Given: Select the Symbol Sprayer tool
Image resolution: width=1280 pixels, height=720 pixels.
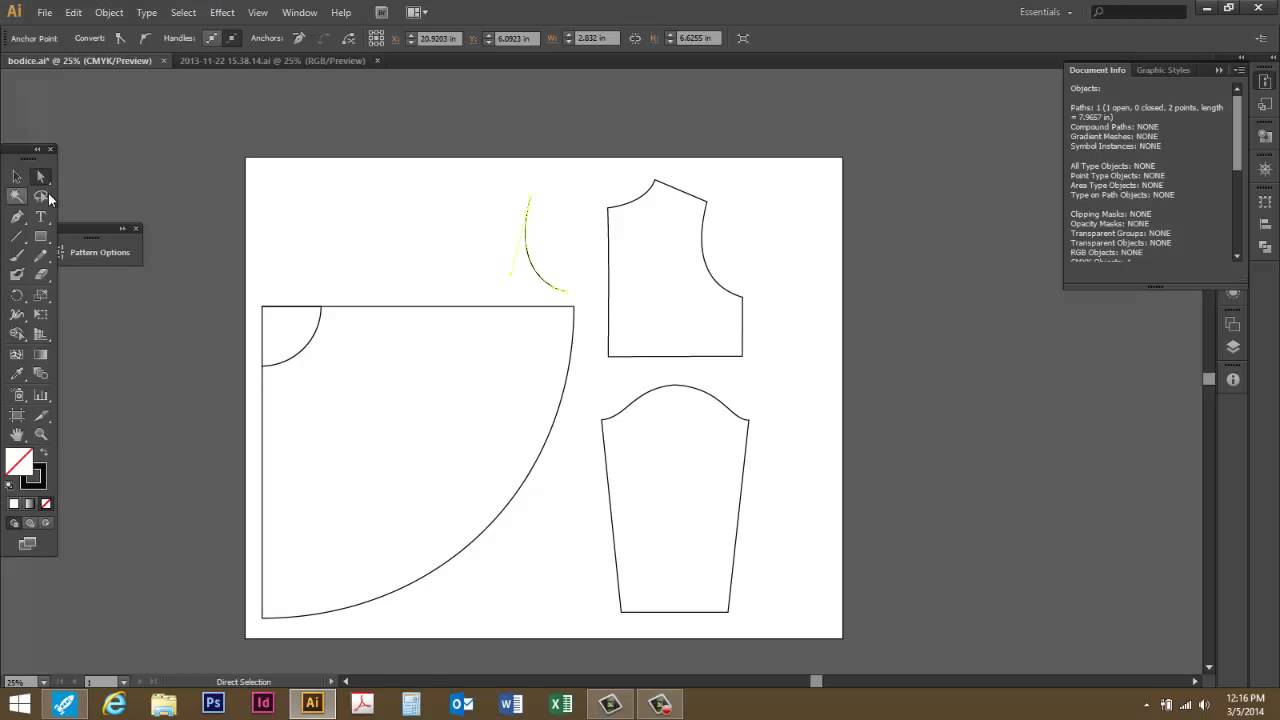Looking at the screenshot, I should pos(17,395).
